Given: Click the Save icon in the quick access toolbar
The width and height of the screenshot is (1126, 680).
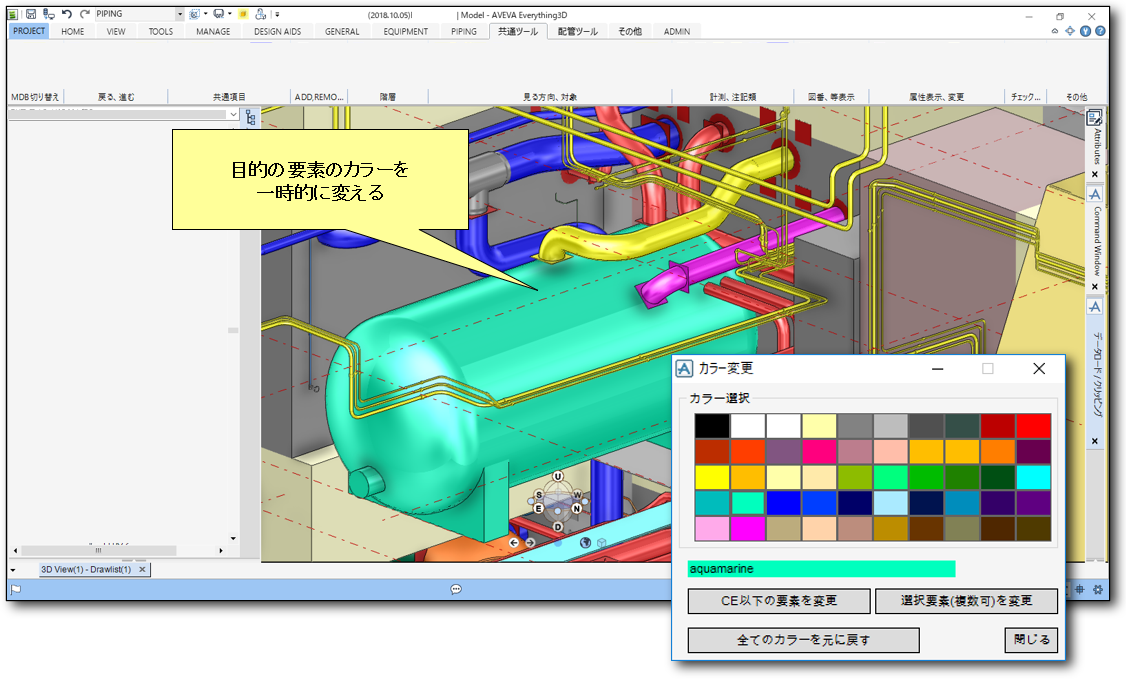Looking at the screenshot, I should (x=30, y=13).
